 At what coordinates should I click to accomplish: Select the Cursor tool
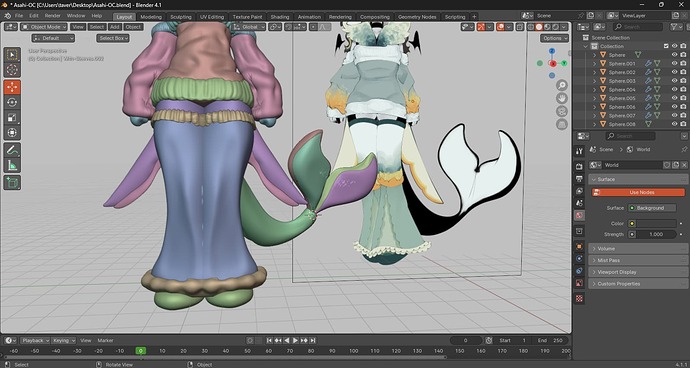12,70
